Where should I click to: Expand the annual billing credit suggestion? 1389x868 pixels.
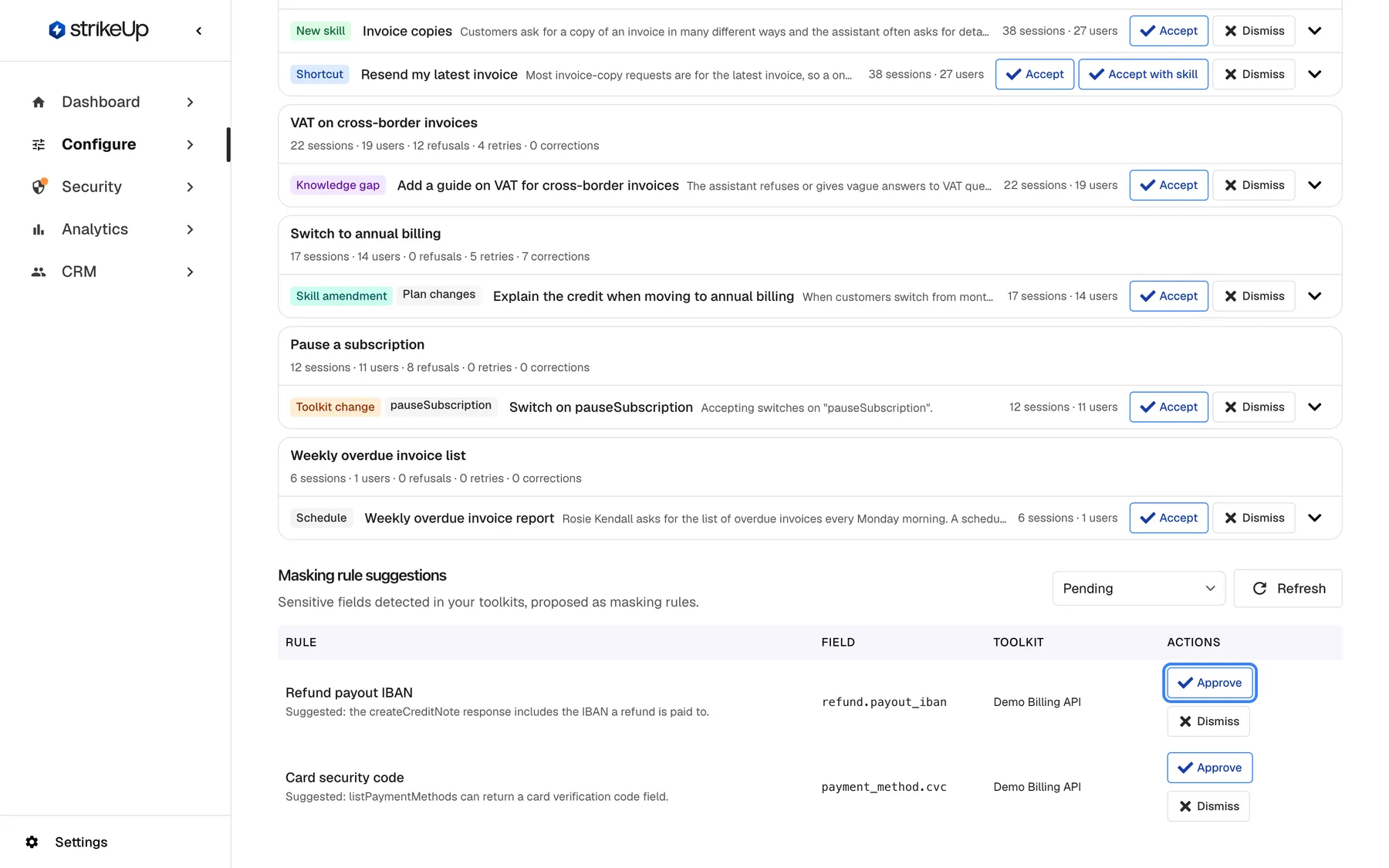click(x=1315, y=296)
